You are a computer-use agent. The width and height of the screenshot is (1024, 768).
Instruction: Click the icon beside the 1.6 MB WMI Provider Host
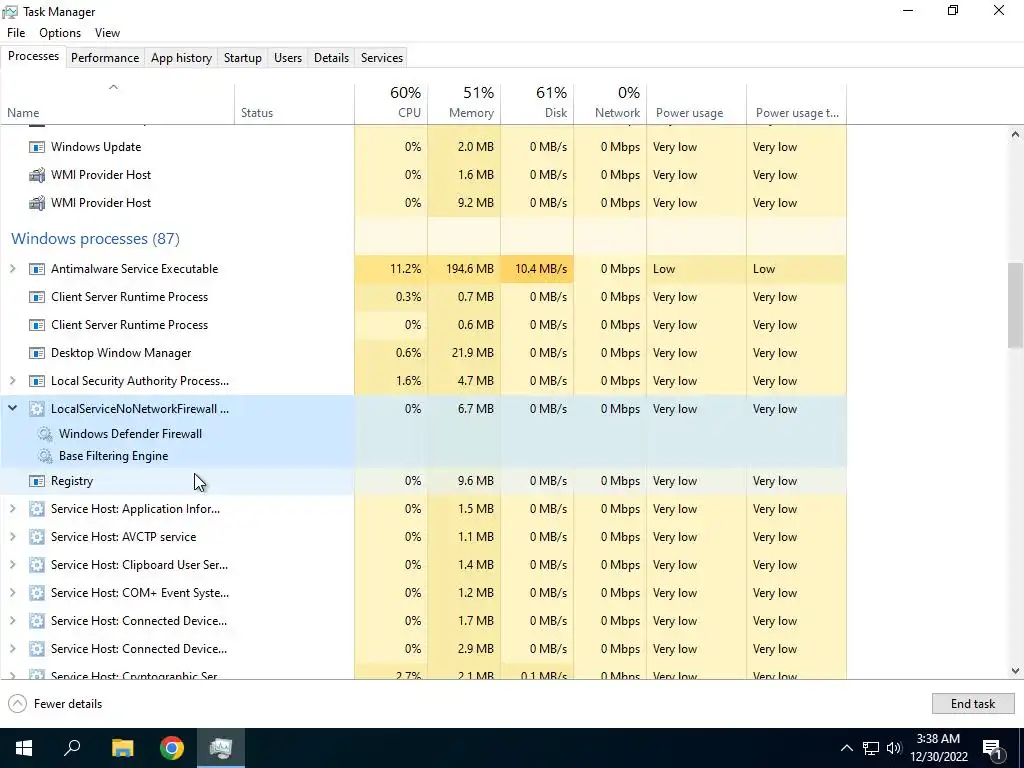tap(37, 175)
